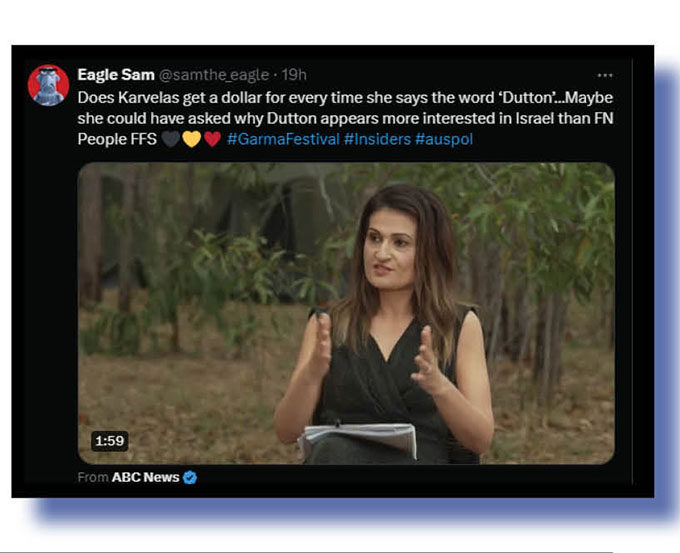Open the #Insiders hashtag

click(x=377, y=139)
